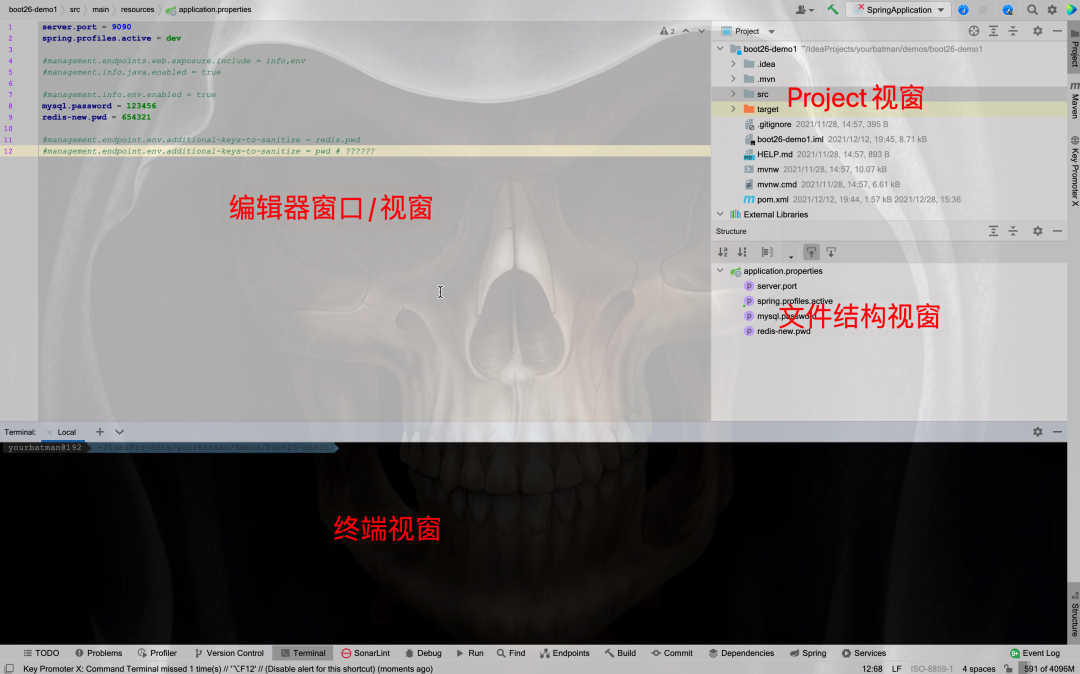Screen dimensions: 1080x674
Task: Click Expand All in the Structure panel header
Action: tap(993, 231)
